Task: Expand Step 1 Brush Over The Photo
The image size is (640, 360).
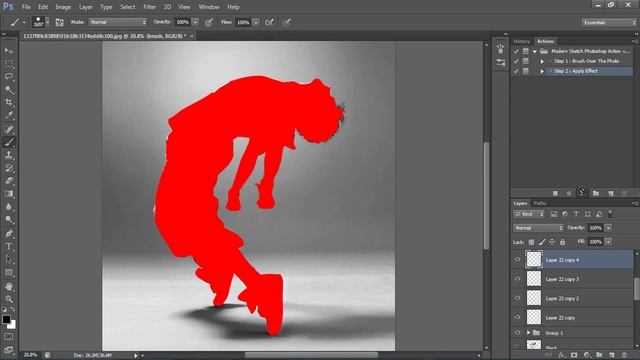Action: 542,61
